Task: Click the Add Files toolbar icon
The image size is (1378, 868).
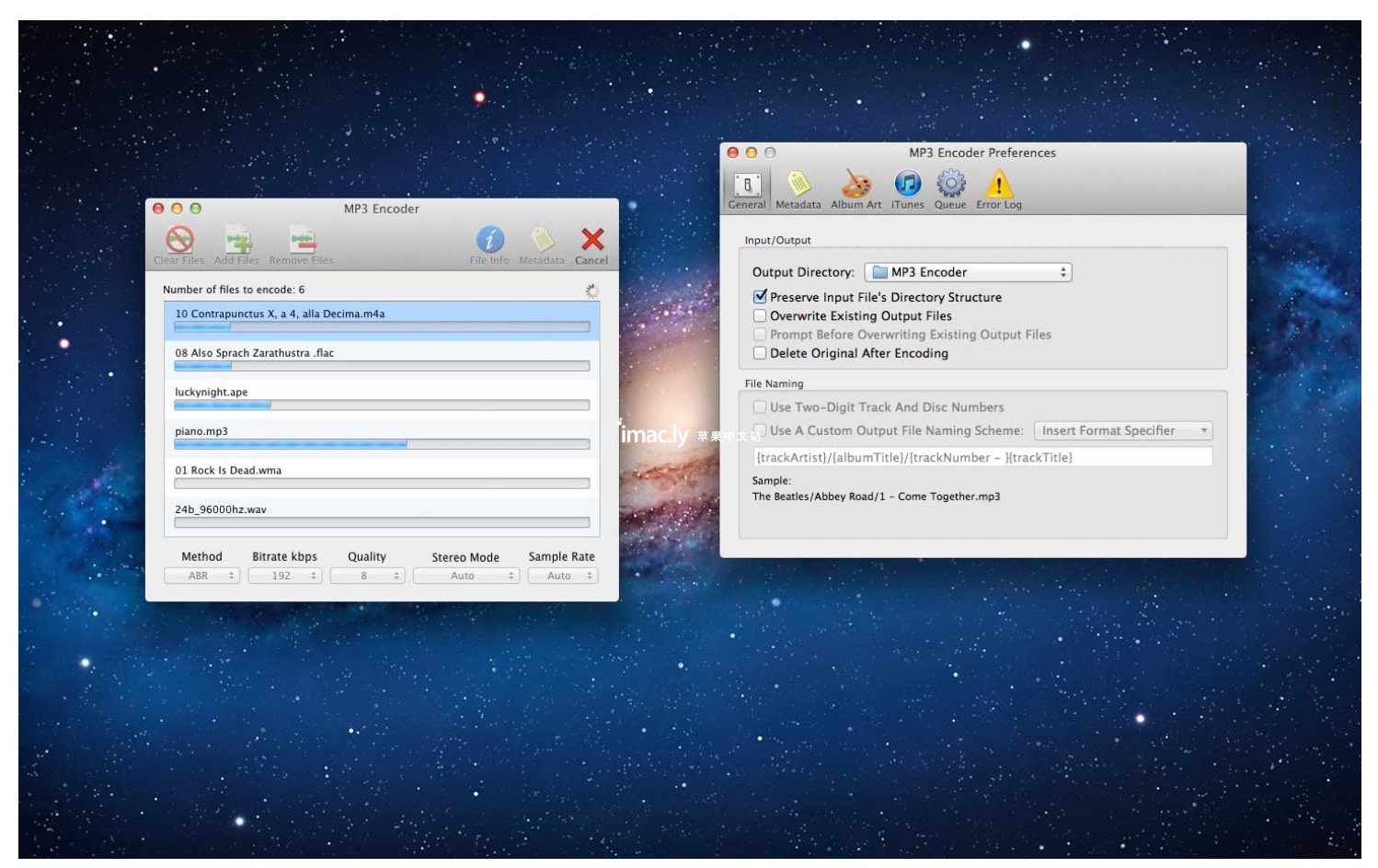Action: 238,240
